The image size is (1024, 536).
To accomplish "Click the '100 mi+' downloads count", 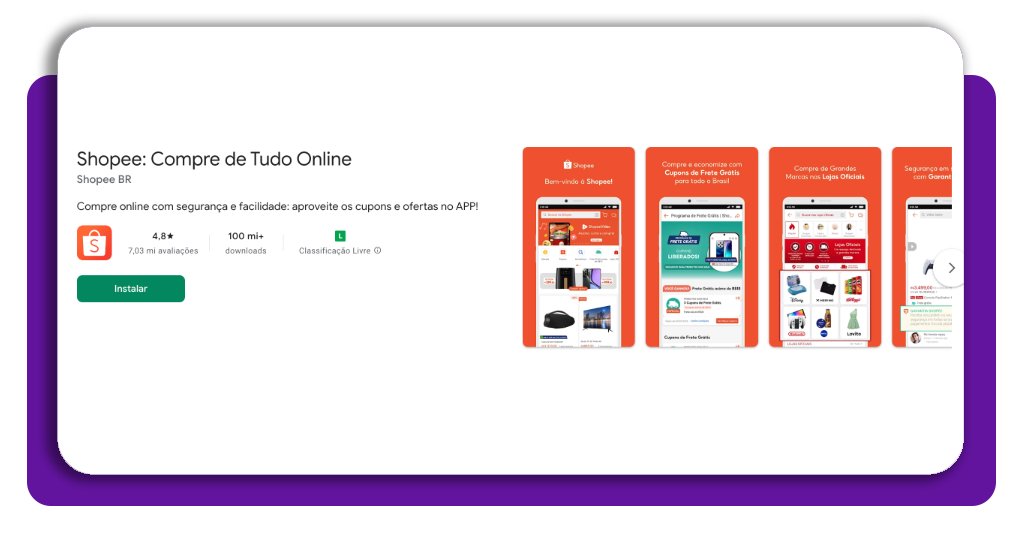I will (246, 236).
